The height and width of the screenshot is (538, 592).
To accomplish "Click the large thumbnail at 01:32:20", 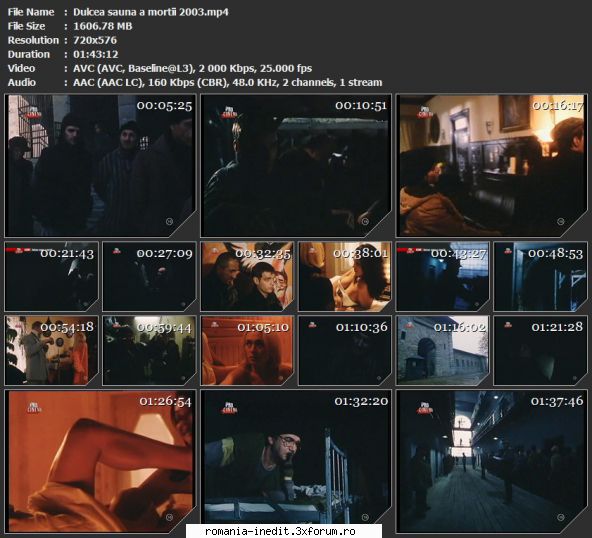I will pos(296,461).
